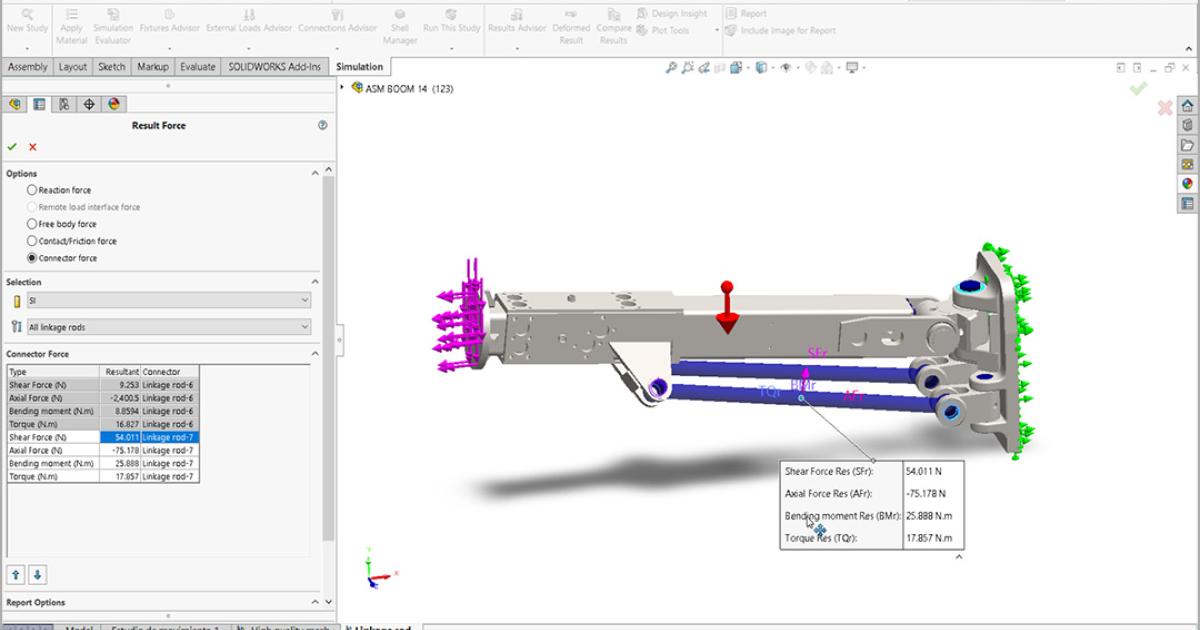Launch Run This Study

pyautogui.click(x=451, y=22)
